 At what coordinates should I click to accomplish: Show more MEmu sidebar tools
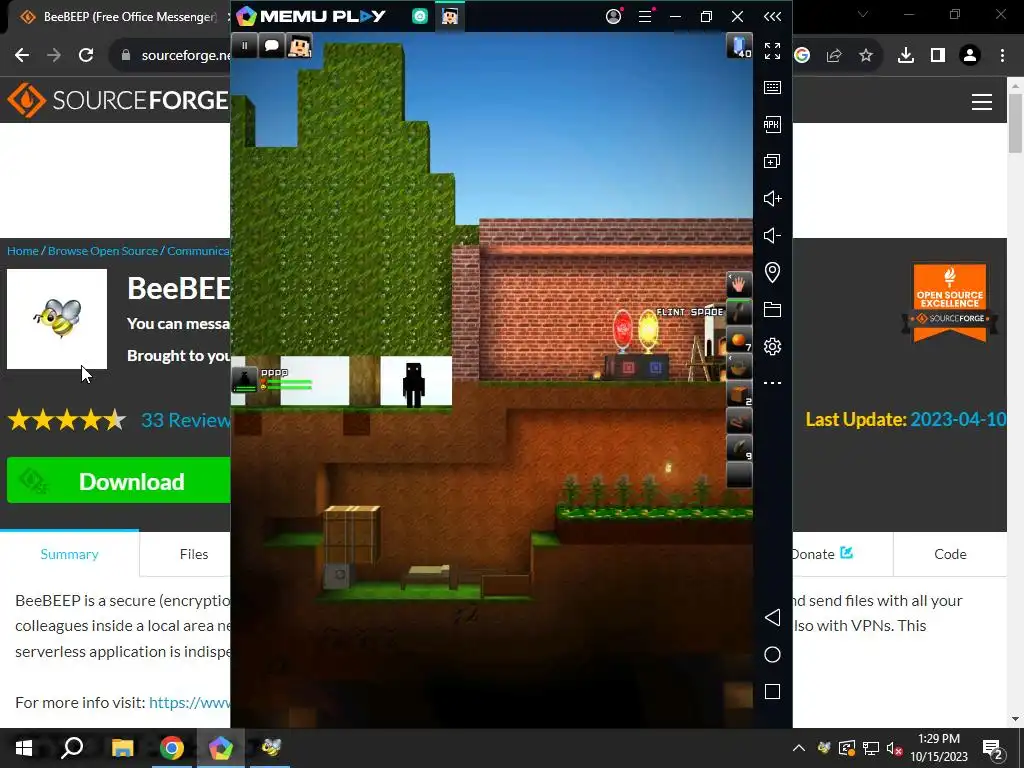coord(773,383)
